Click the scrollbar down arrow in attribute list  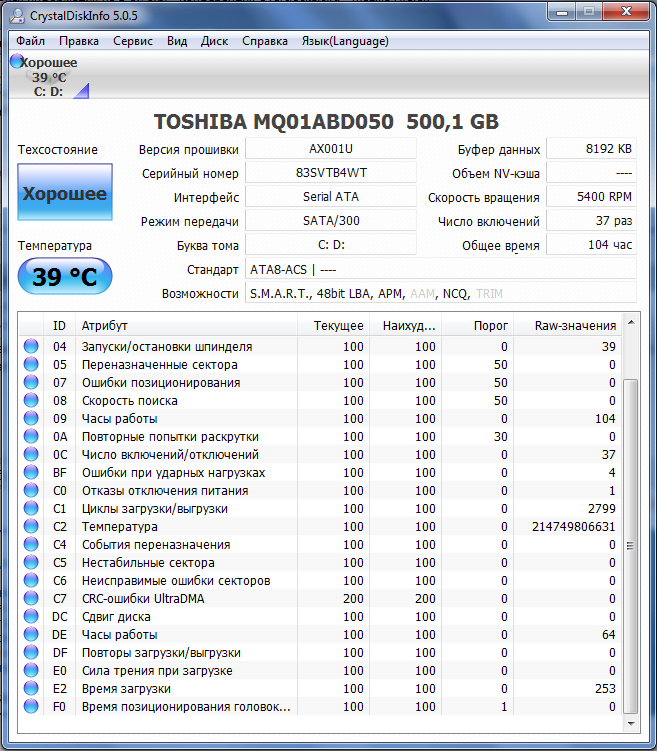[631, 724]
